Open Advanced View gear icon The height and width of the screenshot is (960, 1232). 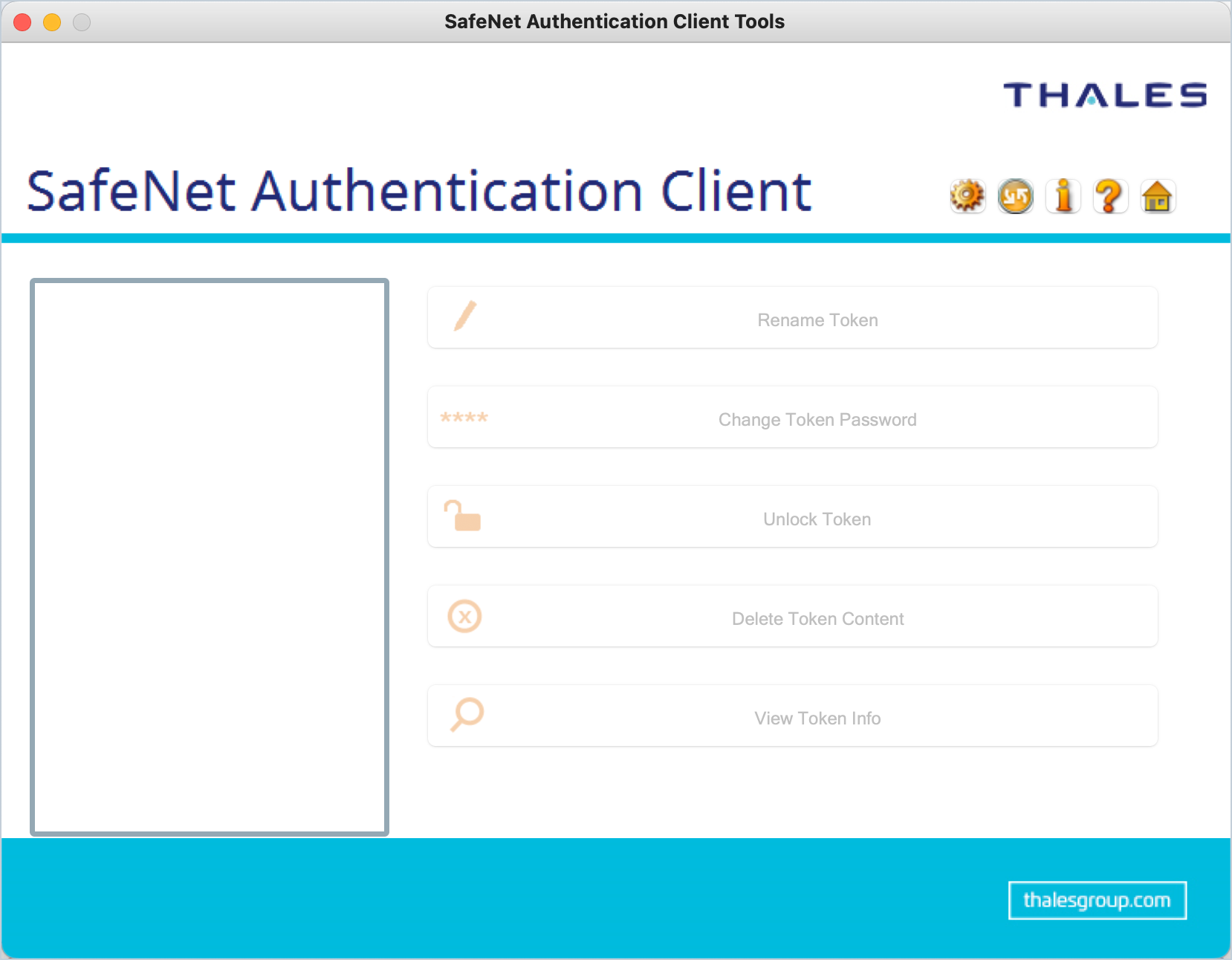[967, 197]
